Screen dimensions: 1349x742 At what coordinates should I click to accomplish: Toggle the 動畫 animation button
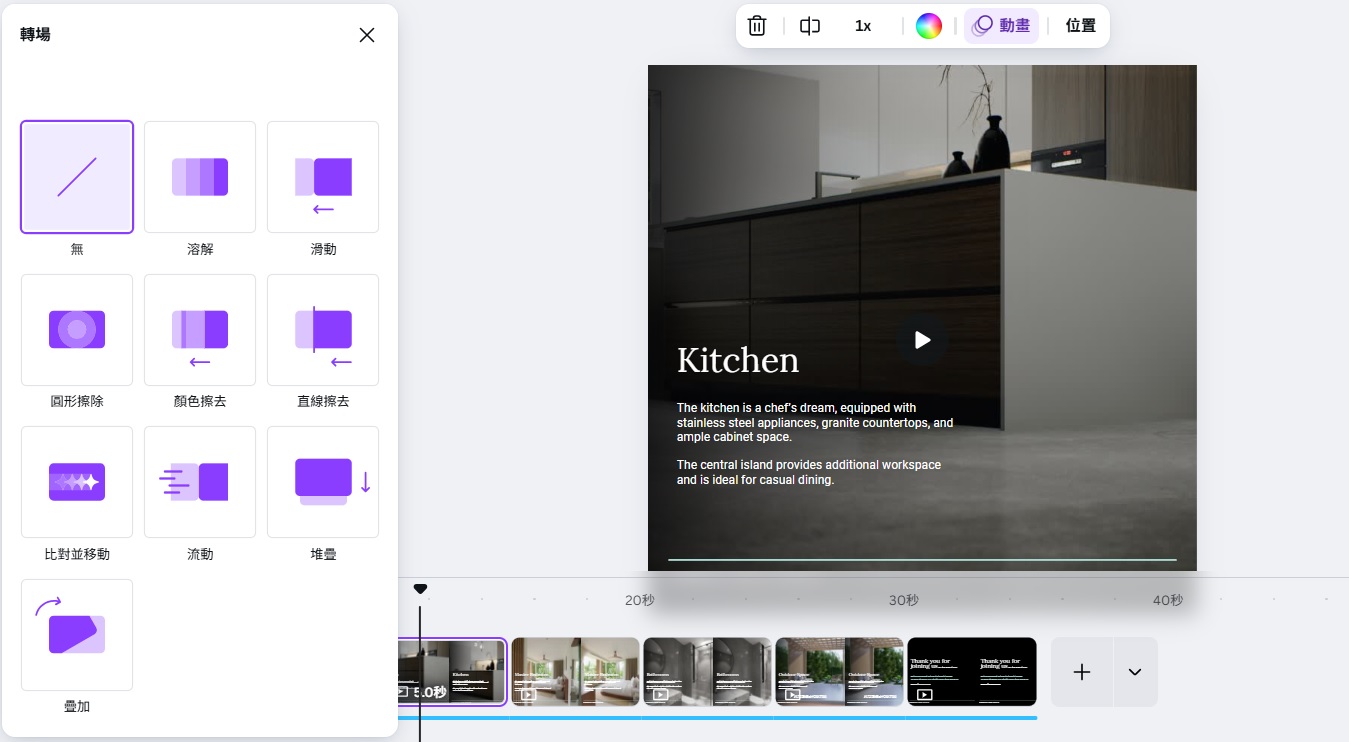pyautogui.click(x=1001, y=26)
